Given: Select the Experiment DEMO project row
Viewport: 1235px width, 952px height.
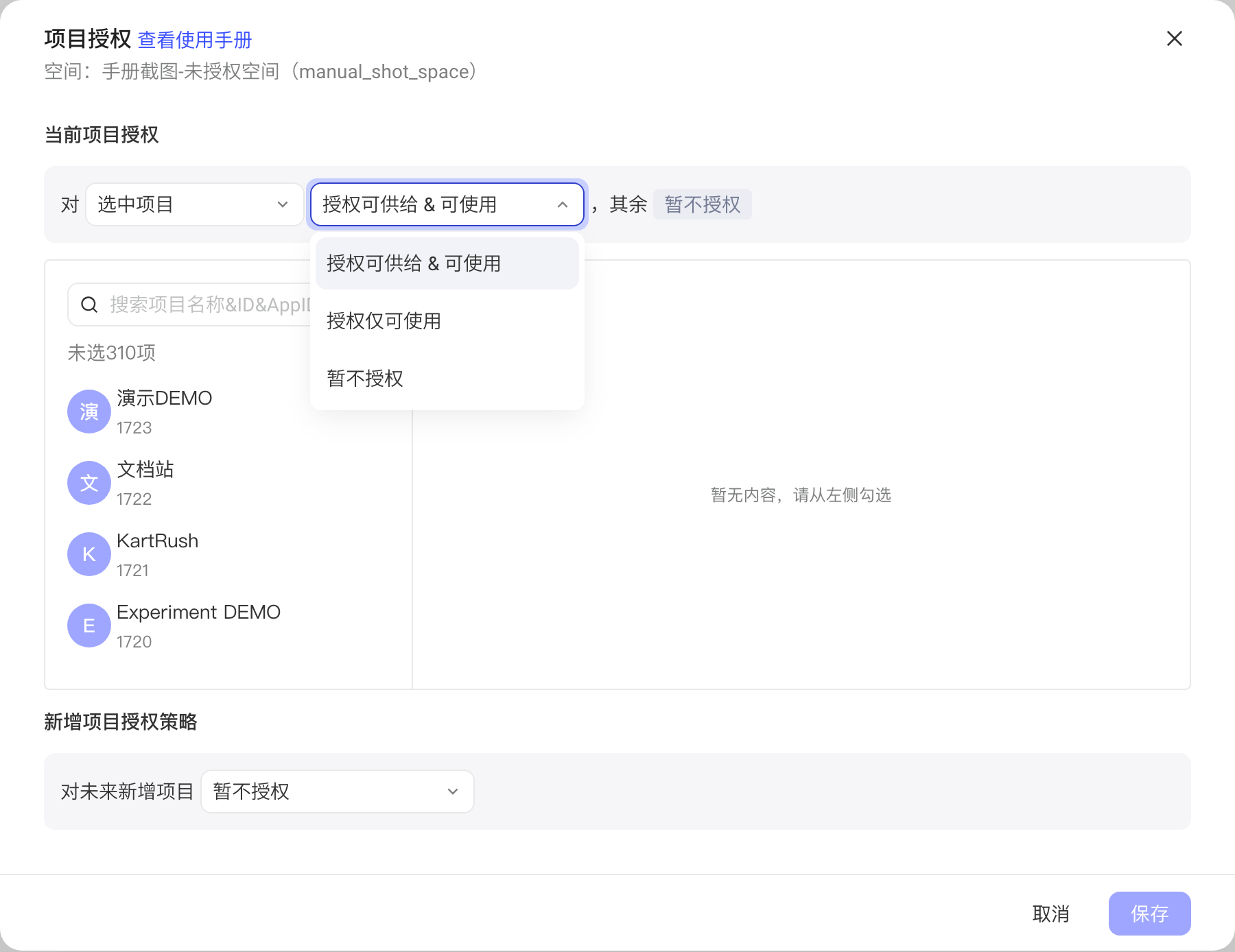Looking at the screenshot, I should pos(228,626).
